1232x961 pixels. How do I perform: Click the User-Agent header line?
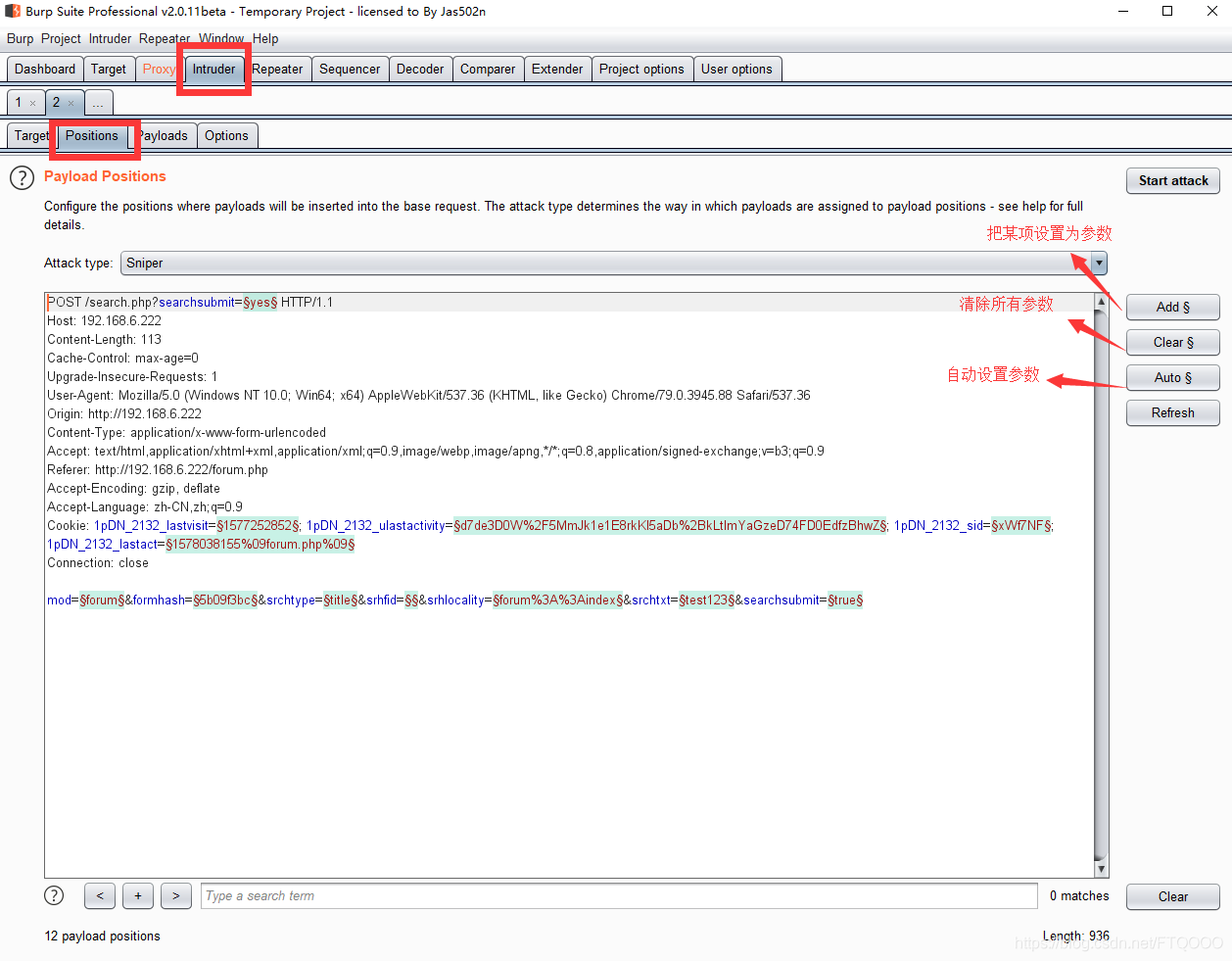click(429, 395)
